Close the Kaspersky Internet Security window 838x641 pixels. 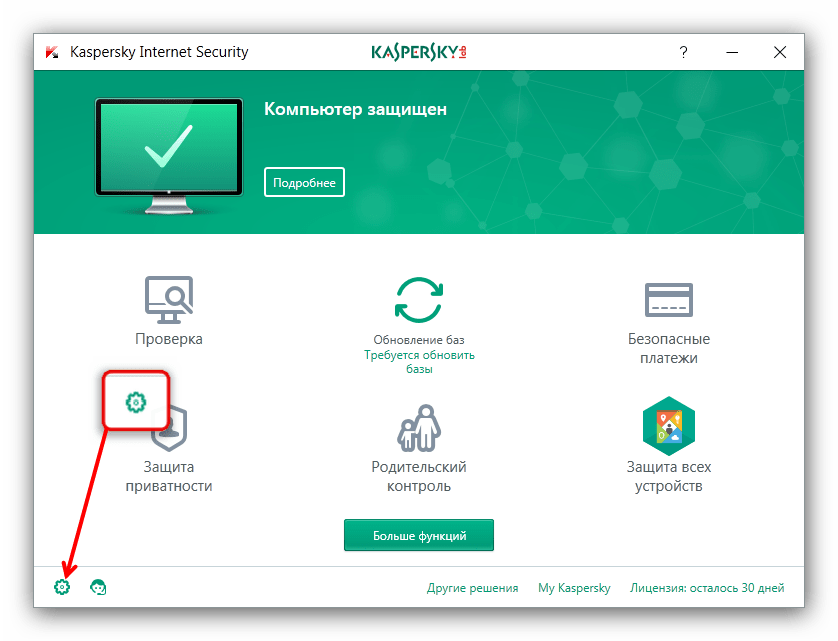coord(780,52)
